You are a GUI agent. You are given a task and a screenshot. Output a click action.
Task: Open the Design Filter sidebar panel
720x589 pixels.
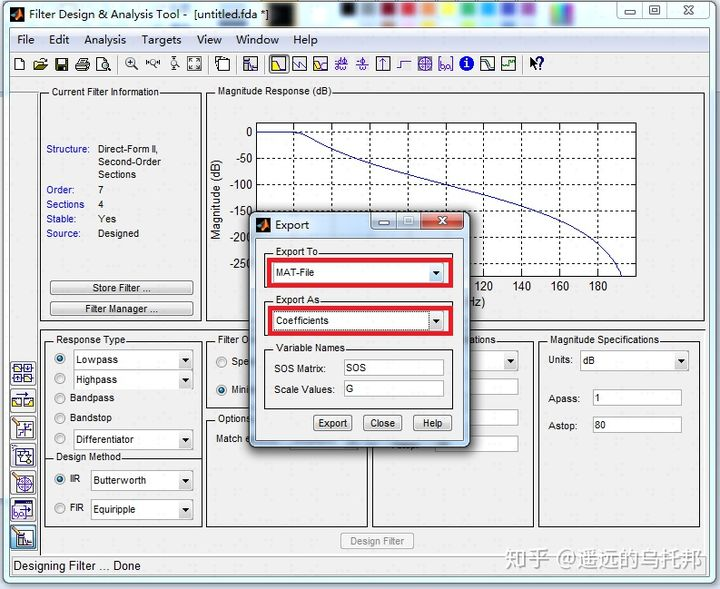[x=23, y=537]
